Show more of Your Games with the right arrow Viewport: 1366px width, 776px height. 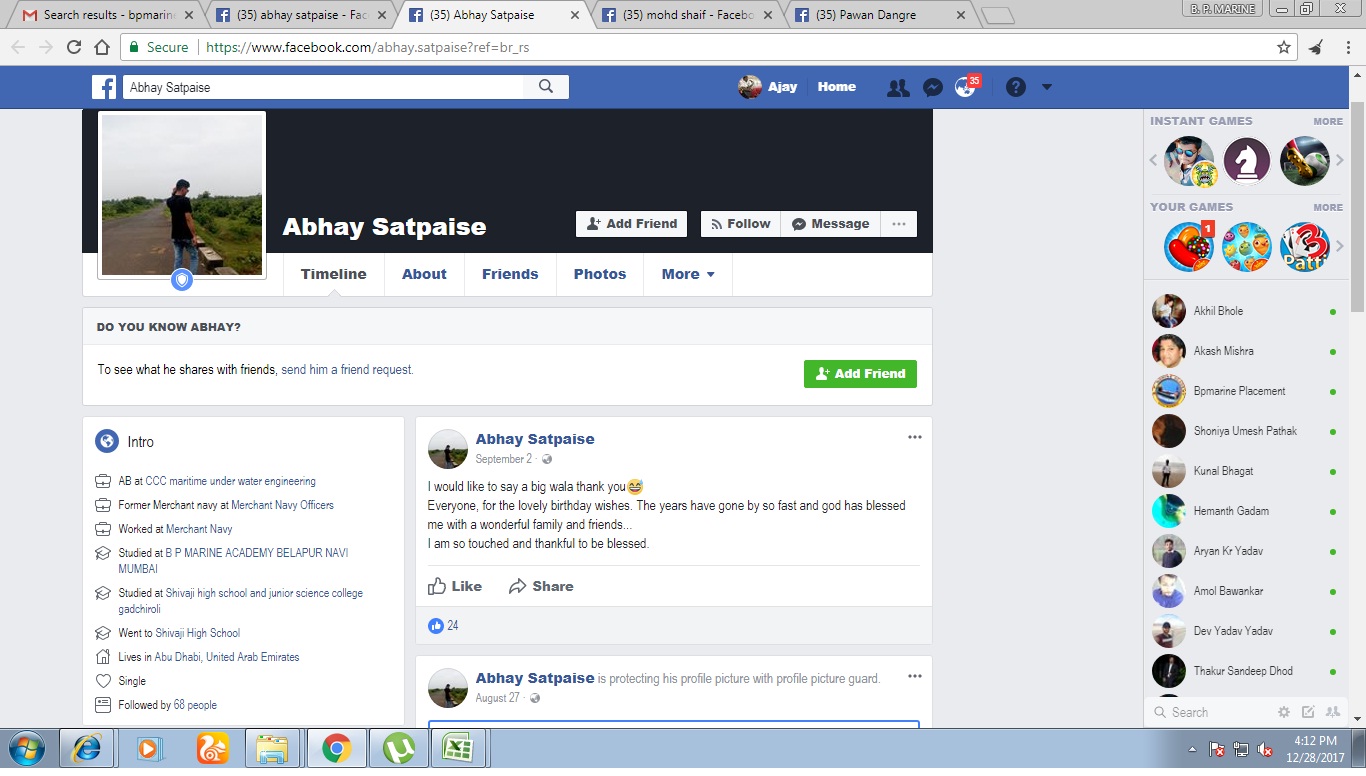[x=1340, y=246]
